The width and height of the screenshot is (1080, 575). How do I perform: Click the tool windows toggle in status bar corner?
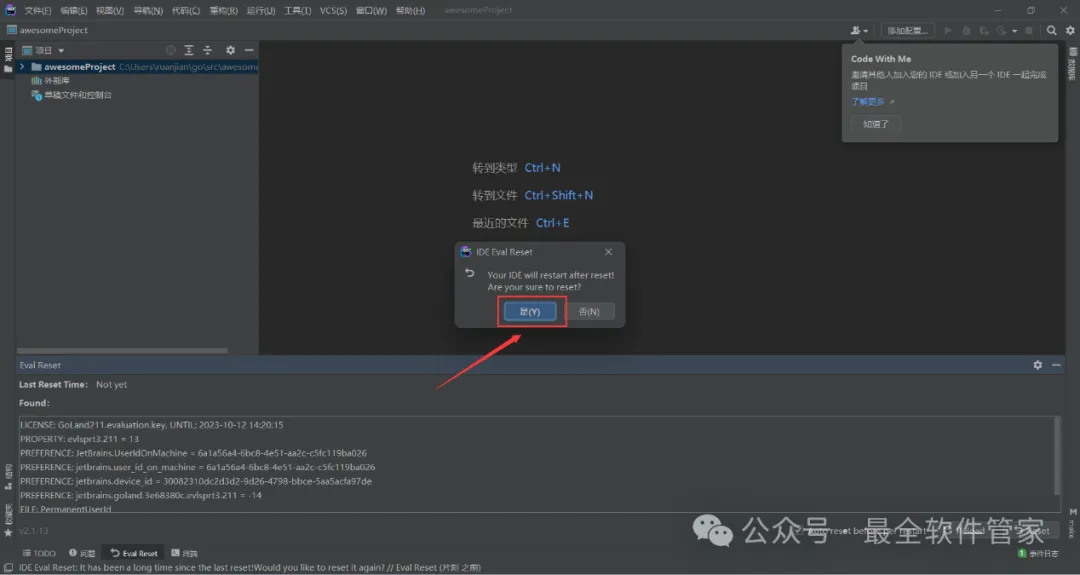8,568
